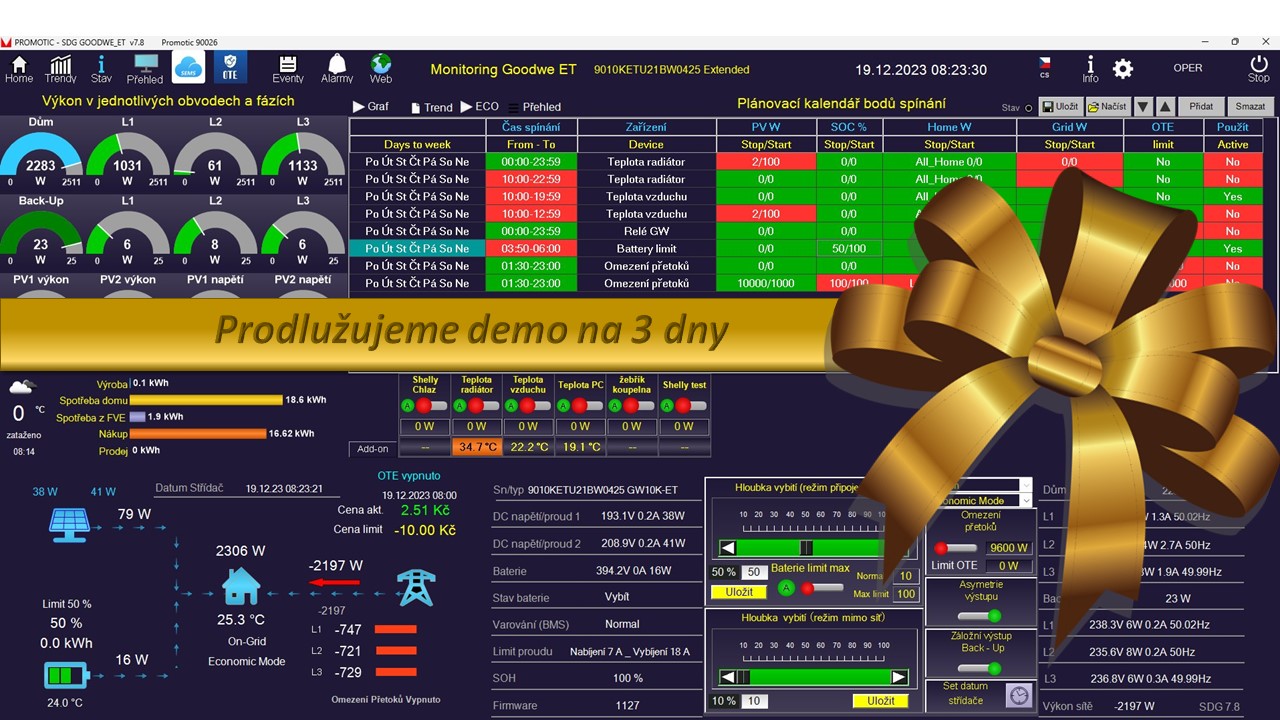Click the right arrow of the off-grid discharge slider
This screenshot has height=720, width=1280.
pos(898,677)
